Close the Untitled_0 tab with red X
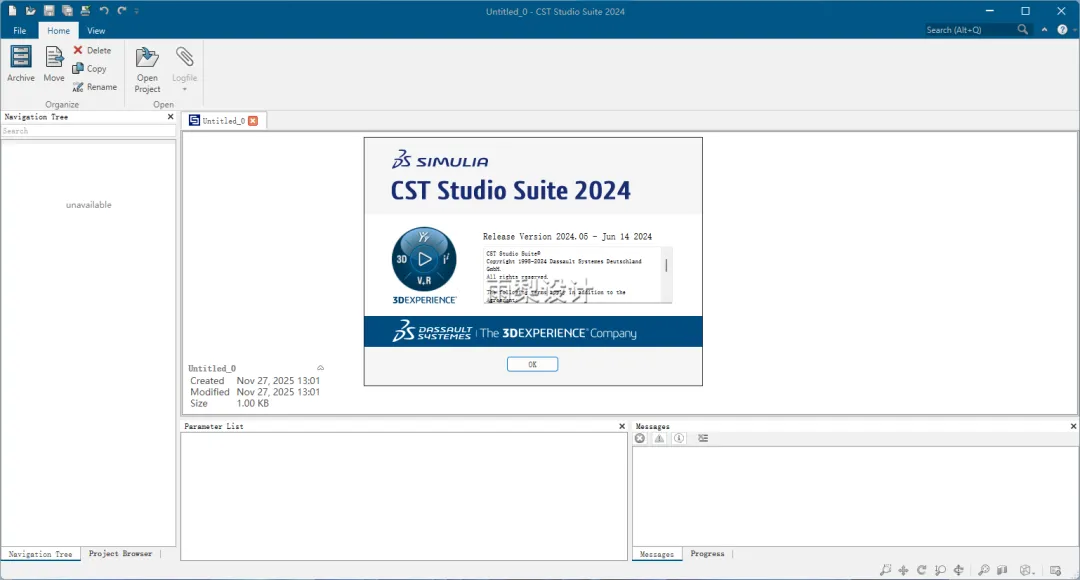The height and width of the screenshot is (580, 1080). point(253,121)
